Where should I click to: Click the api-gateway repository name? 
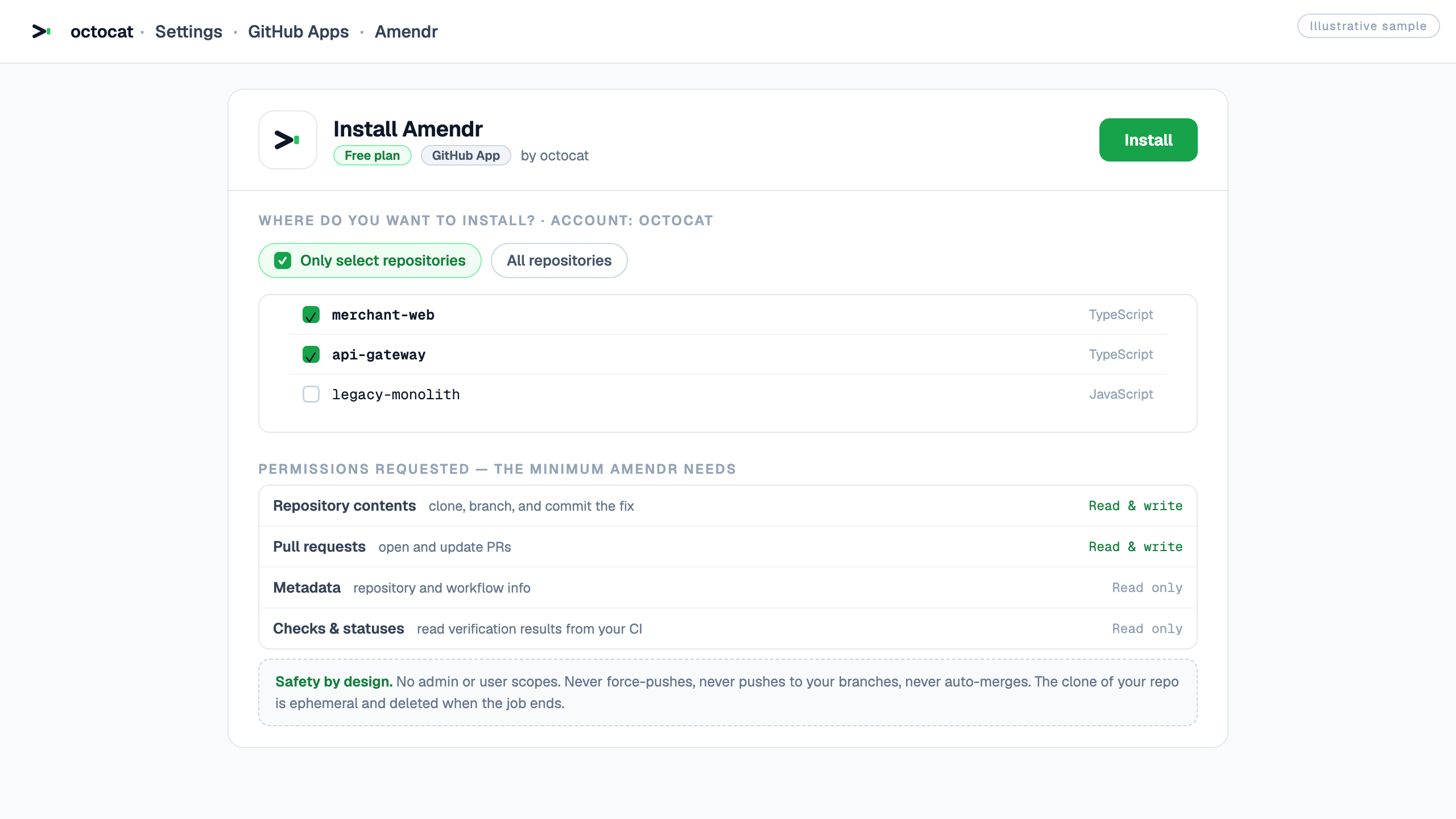click(x=379, y=355)
